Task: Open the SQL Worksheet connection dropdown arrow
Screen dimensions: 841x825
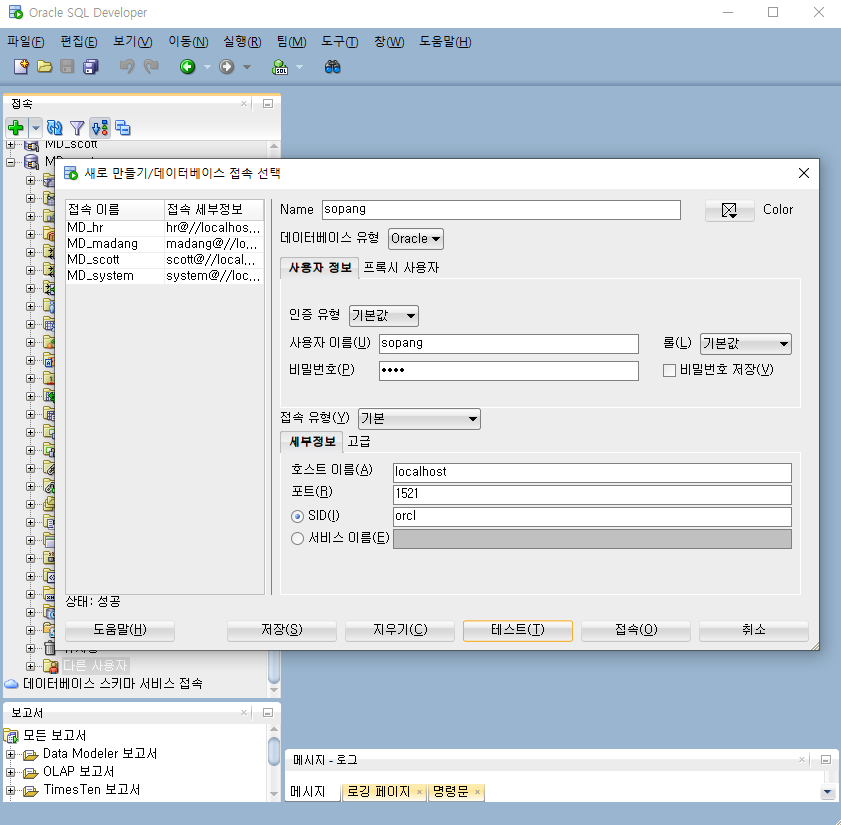Action: (299, 67)
